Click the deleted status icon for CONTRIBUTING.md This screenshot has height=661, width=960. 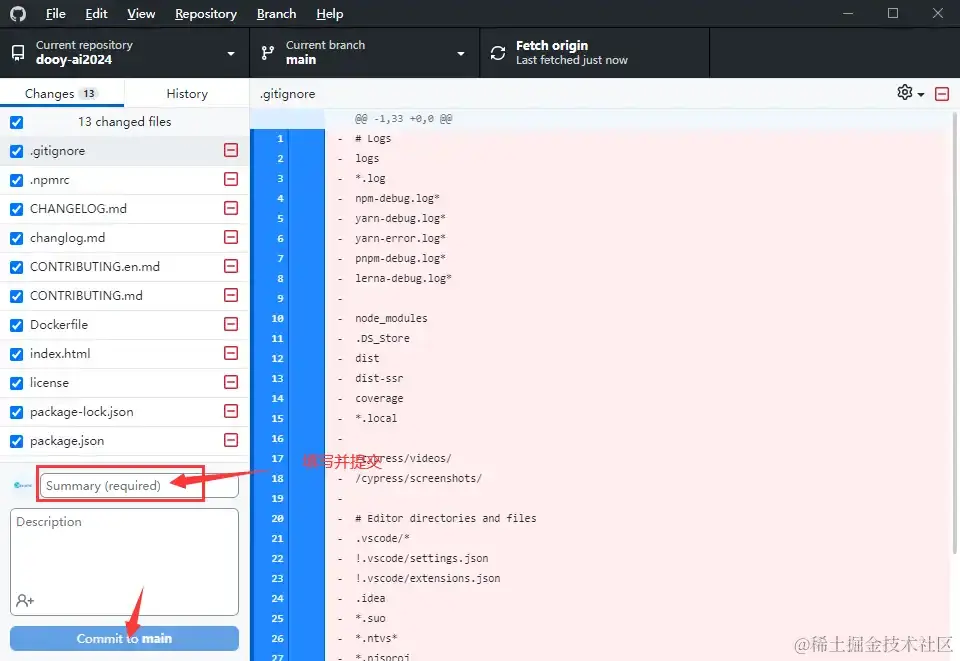tap(231, 295)
